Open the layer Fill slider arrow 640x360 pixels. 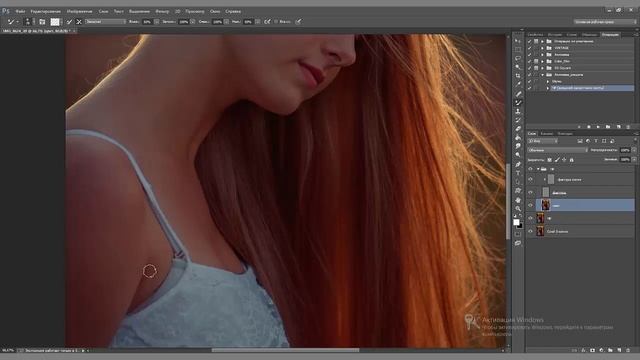tap(634, 160)
